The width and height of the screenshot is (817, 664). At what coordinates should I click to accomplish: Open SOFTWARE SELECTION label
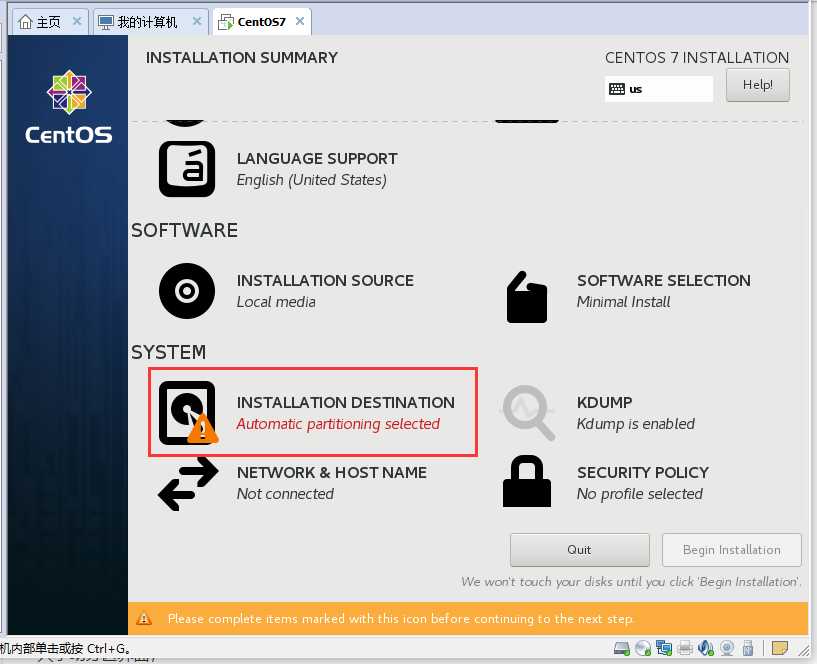coord(664,281)
